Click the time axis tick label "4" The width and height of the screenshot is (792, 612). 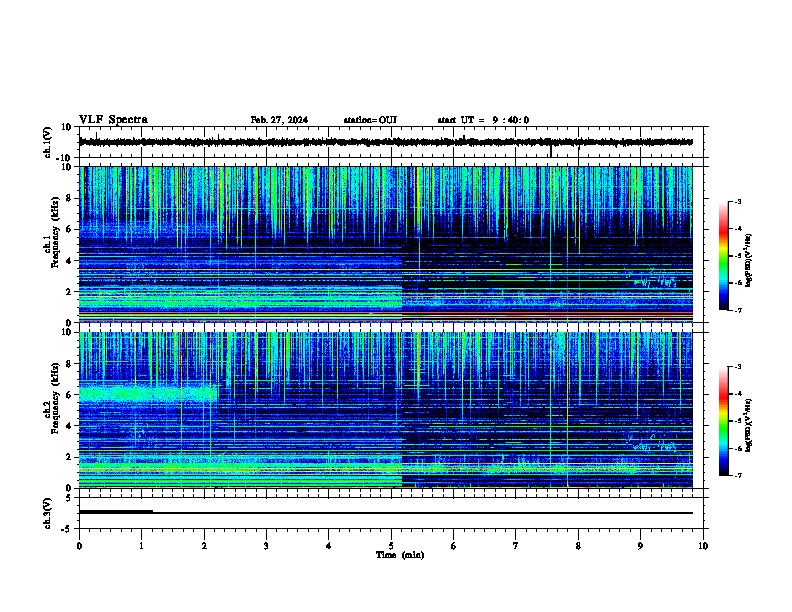tap(329, 546)
